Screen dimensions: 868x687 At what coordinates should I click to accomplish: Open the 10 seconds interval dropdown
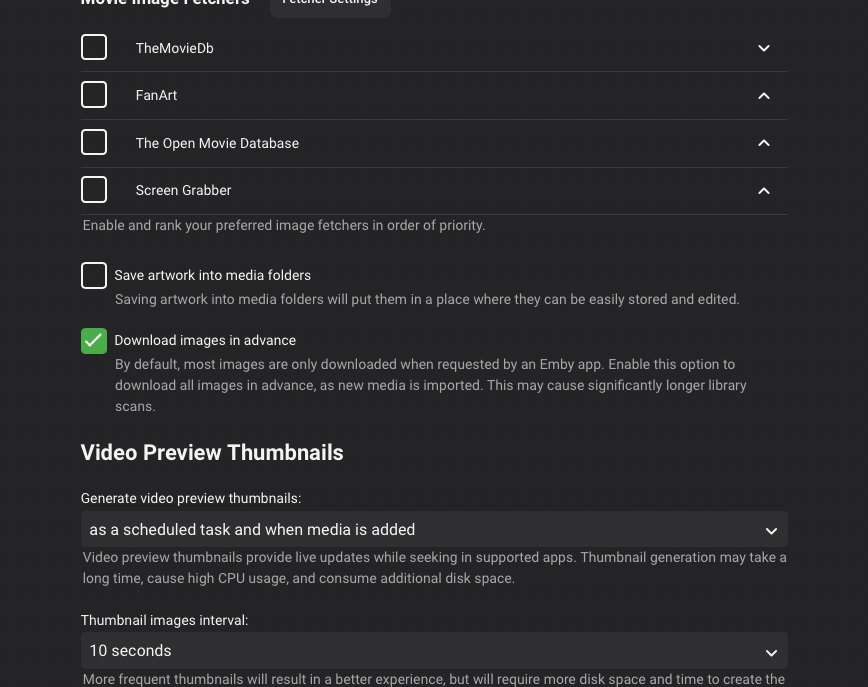click(434, 651)
